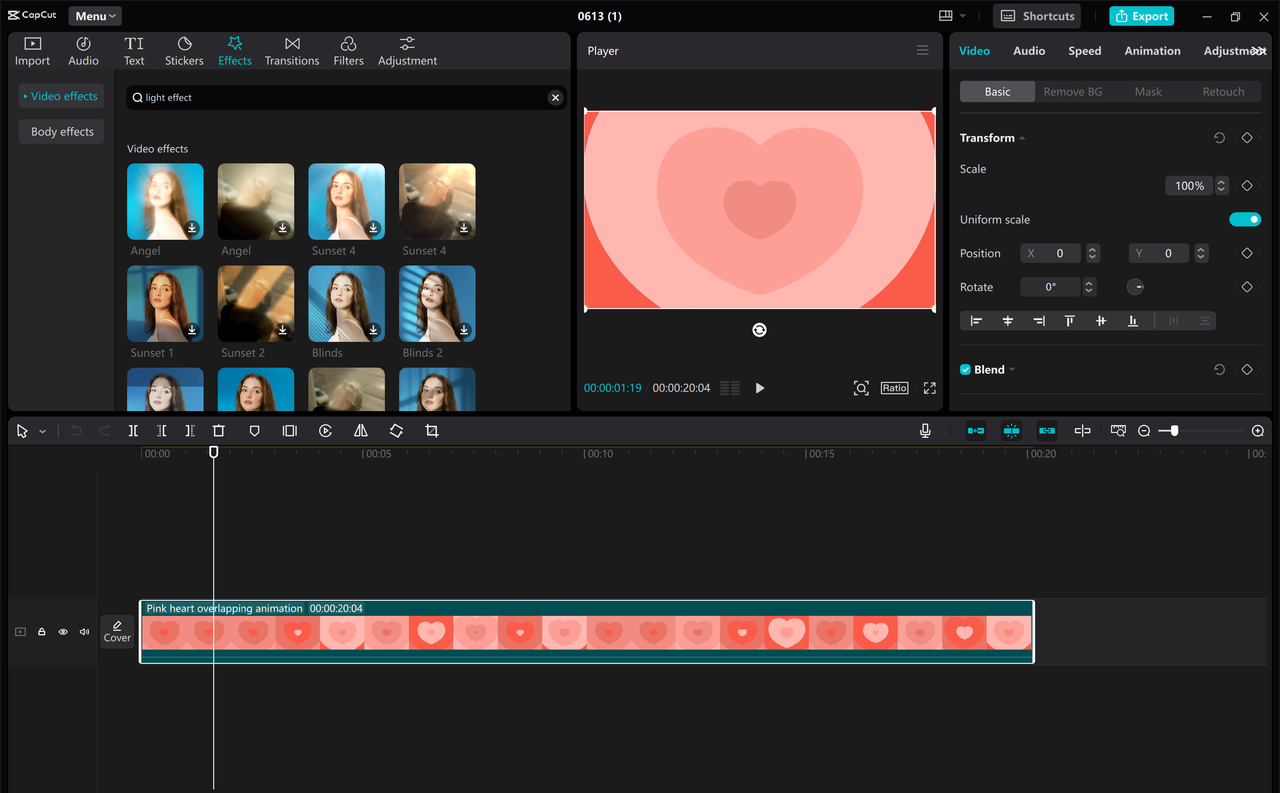Open the Menu dropdown next to the logo
This screenshot has width=1280, height=793.
(94, 15)
